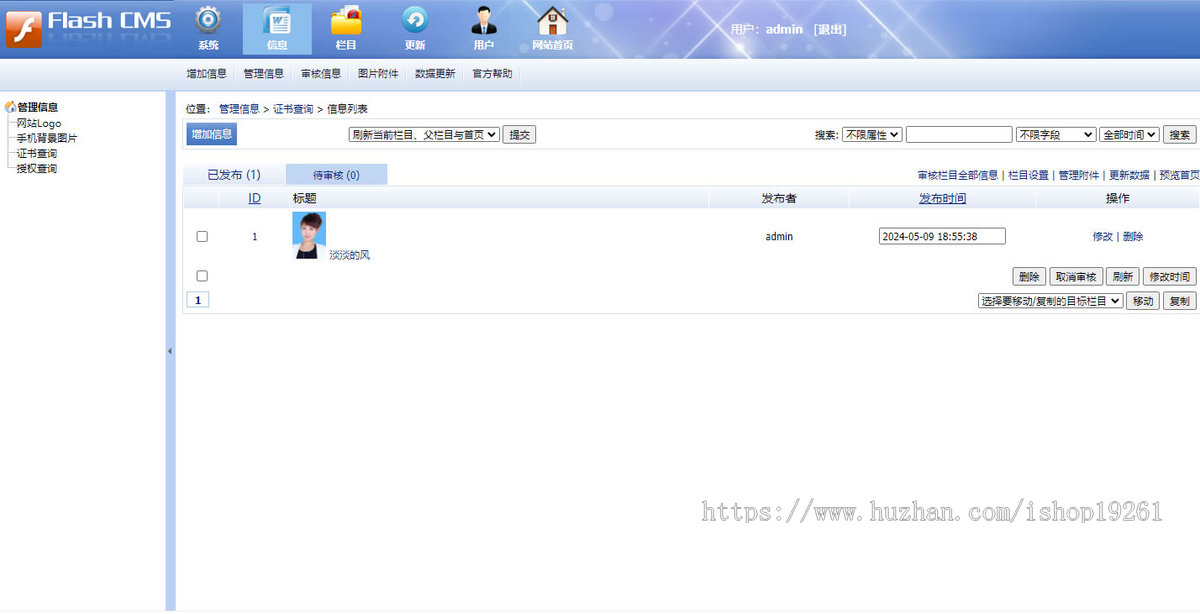Switch to the 已发布 (1) tab
This screenshot has width=1200, height=614.
[x=234, y=175]
